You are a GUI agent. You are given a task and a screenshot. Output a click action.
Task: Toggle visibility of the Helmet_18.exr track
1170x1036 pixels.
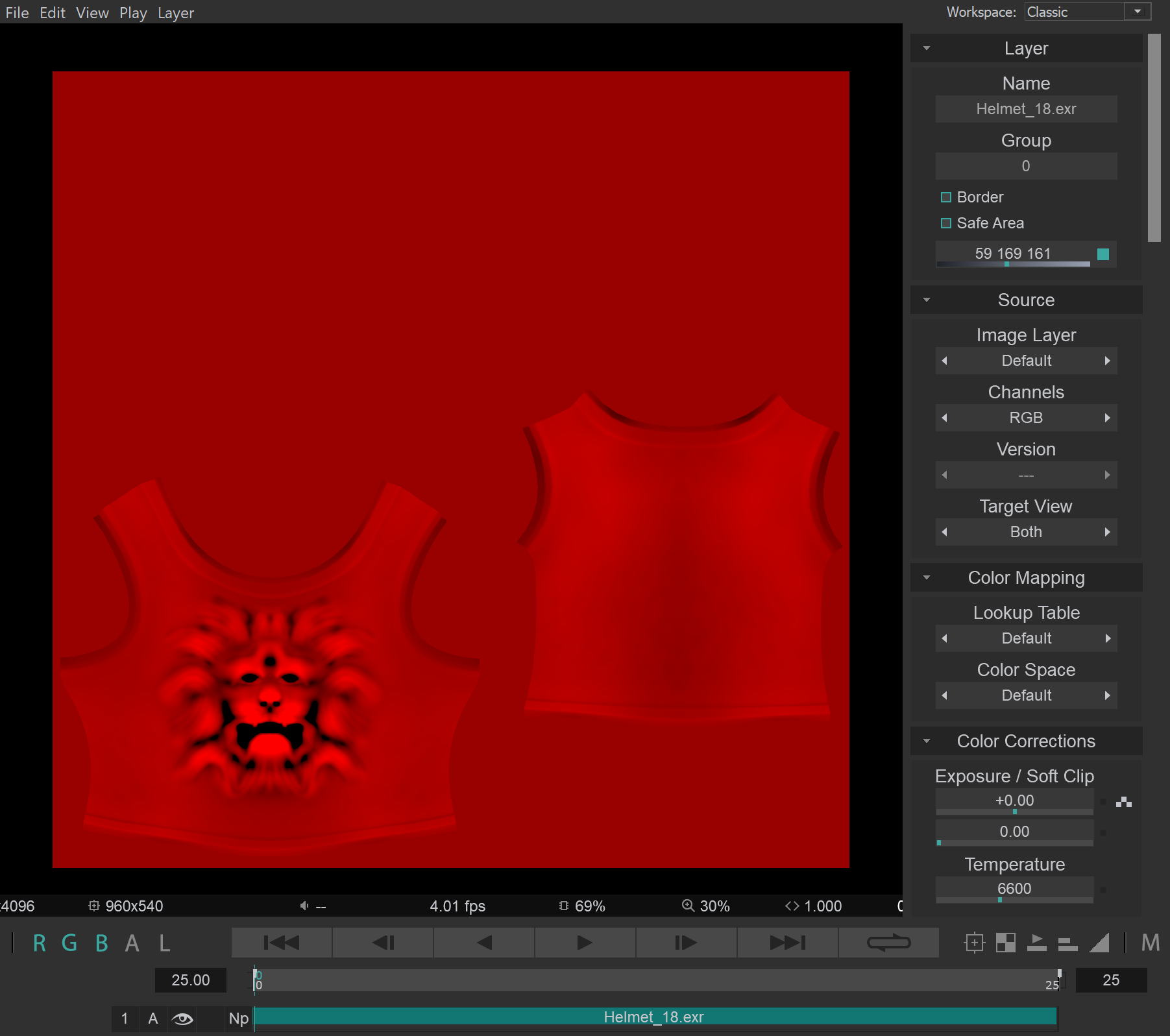[182, 1017]
